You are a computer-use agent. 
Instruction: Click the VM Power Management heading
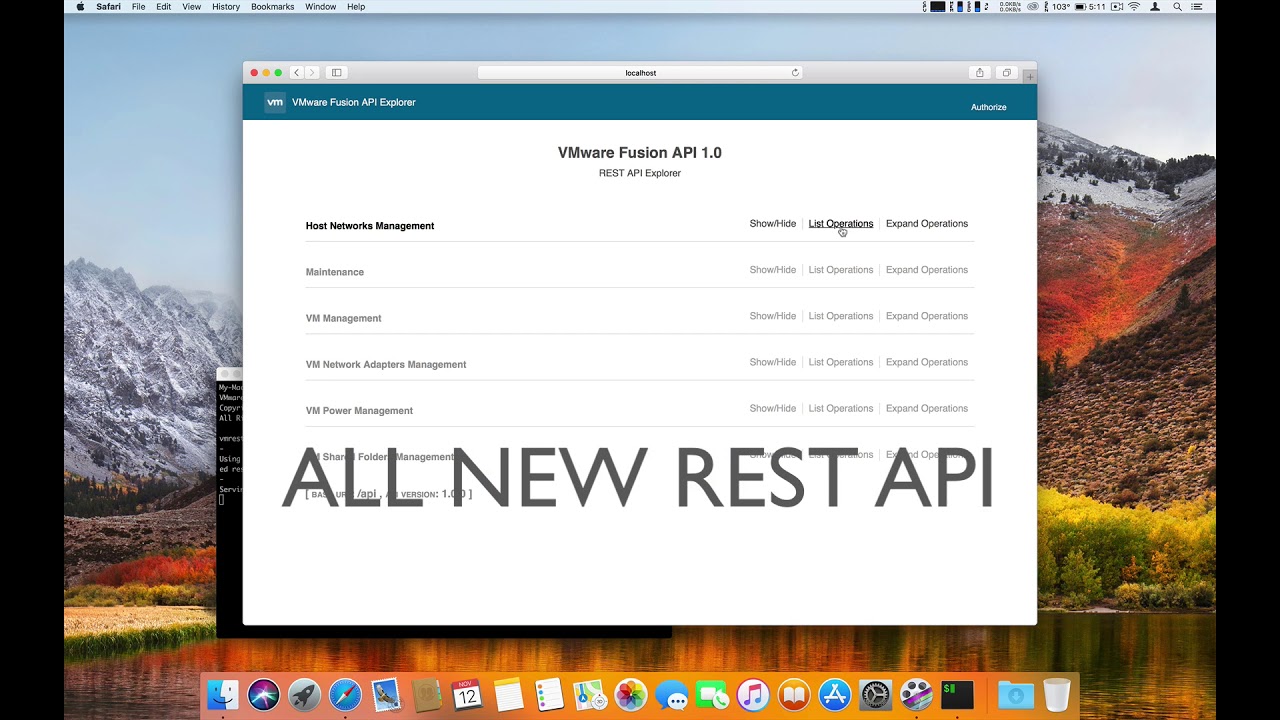(x=359, y=410)
